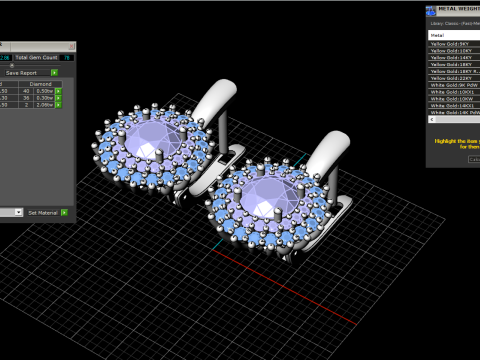Click the Set Material button
480x360 pixels.
43,213
